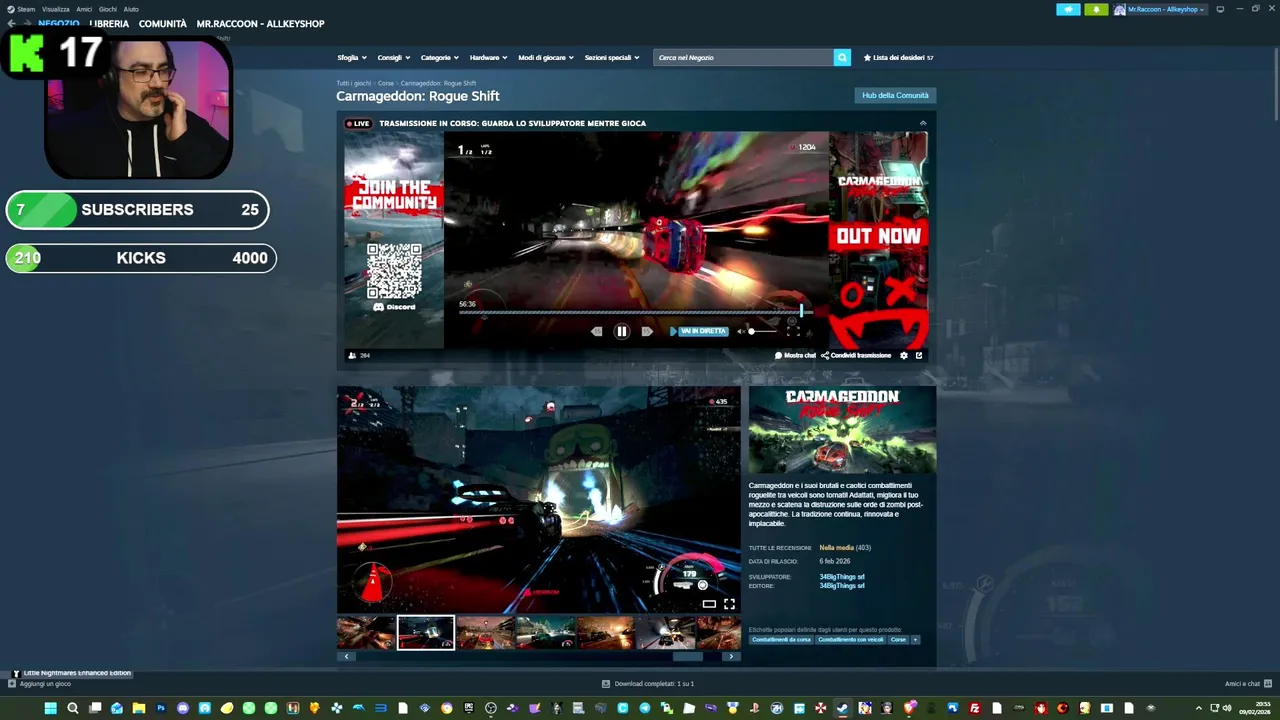The width and height of the screenshot is (1280, 720).
Task: Select the first screenshot thumbnail
Action: tap(366, 633)
